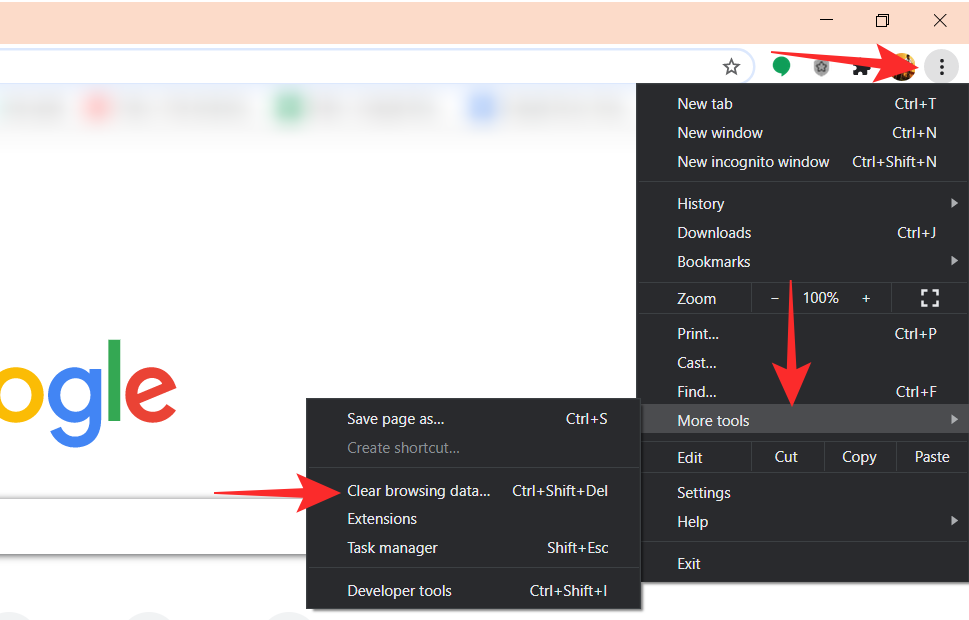This screenshot has width=969, height=620.
Task: Click the bookmark star icon in address bar
Action: click(x=731, y=66)
